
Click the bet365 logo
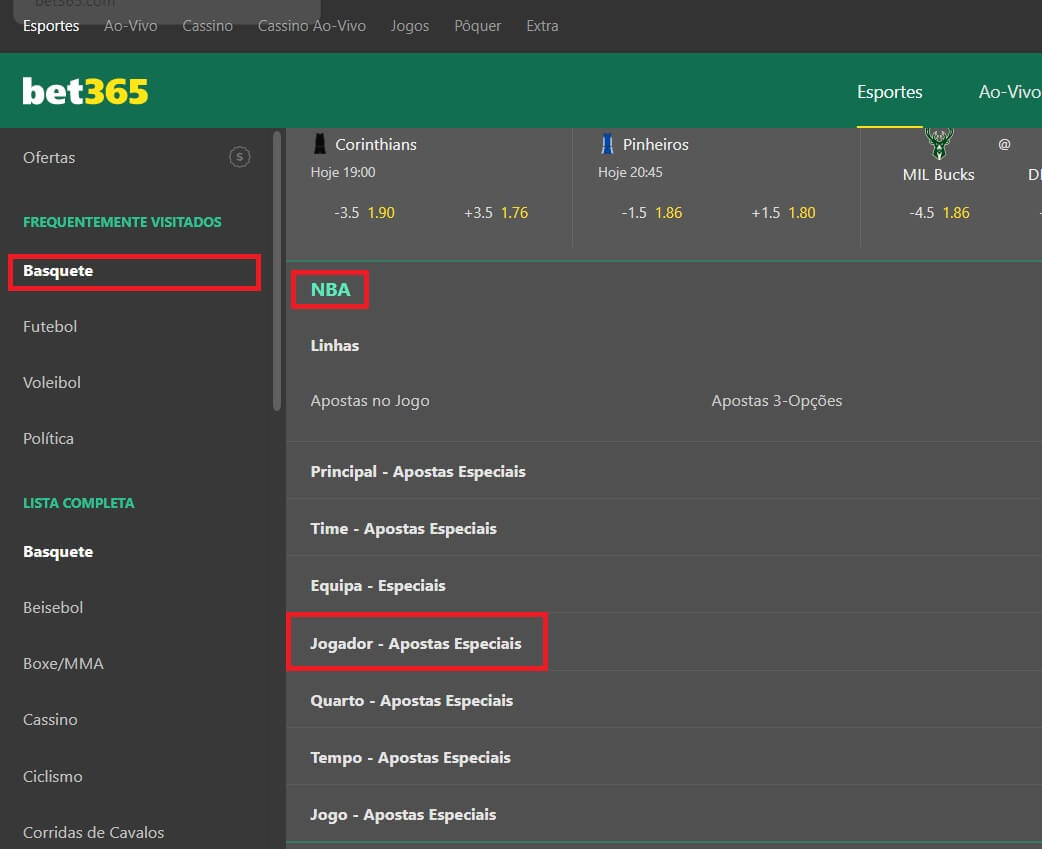(x=85, y=91)
